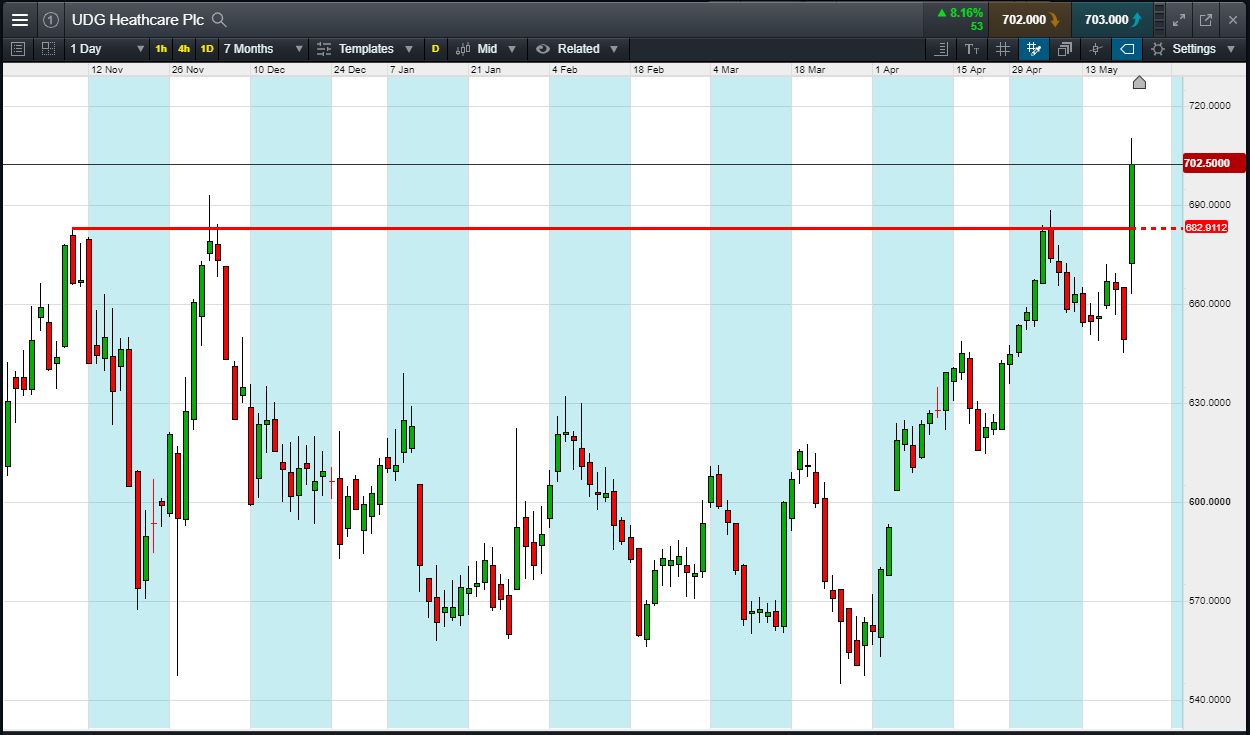1250x735 pixels.
Task: Open the Related dropdown
Action: point(577,48)
